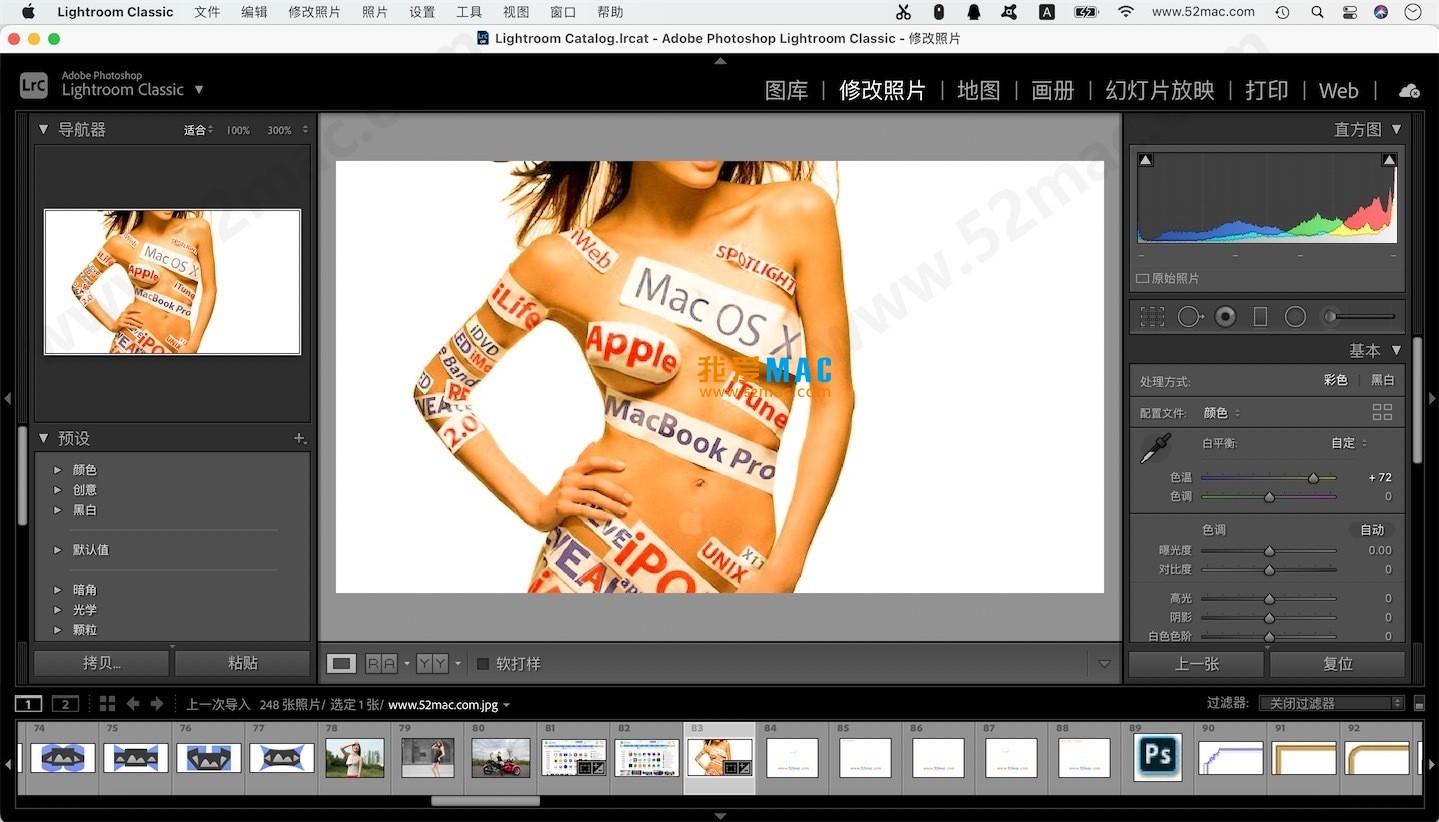This screenshot has width=1439, height=822.
Task: Switch to the 幻灯片放映 module
Action: coord(1159,90)
